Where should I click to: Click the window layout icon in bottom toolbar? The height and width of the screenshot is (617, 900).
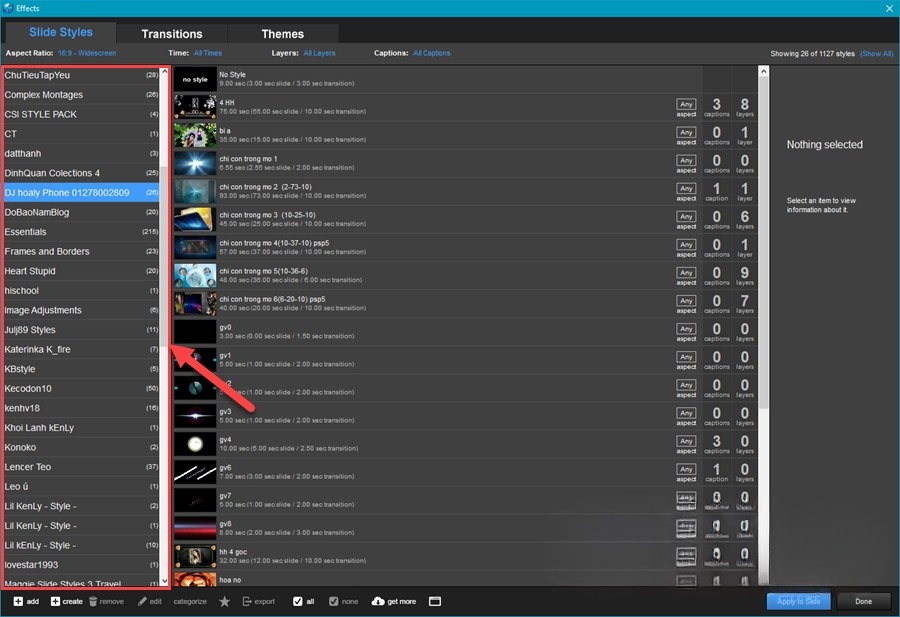pos(434,601)
